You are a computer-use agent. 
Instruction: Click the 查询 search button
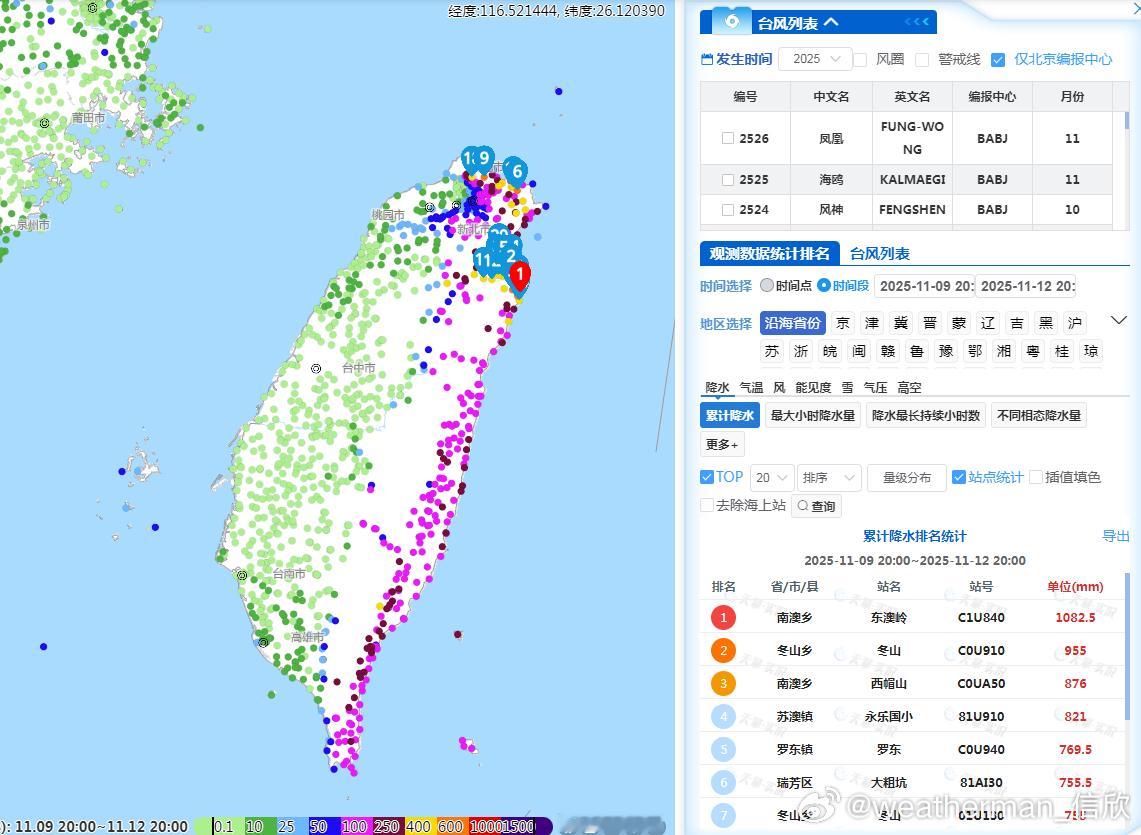816,506
